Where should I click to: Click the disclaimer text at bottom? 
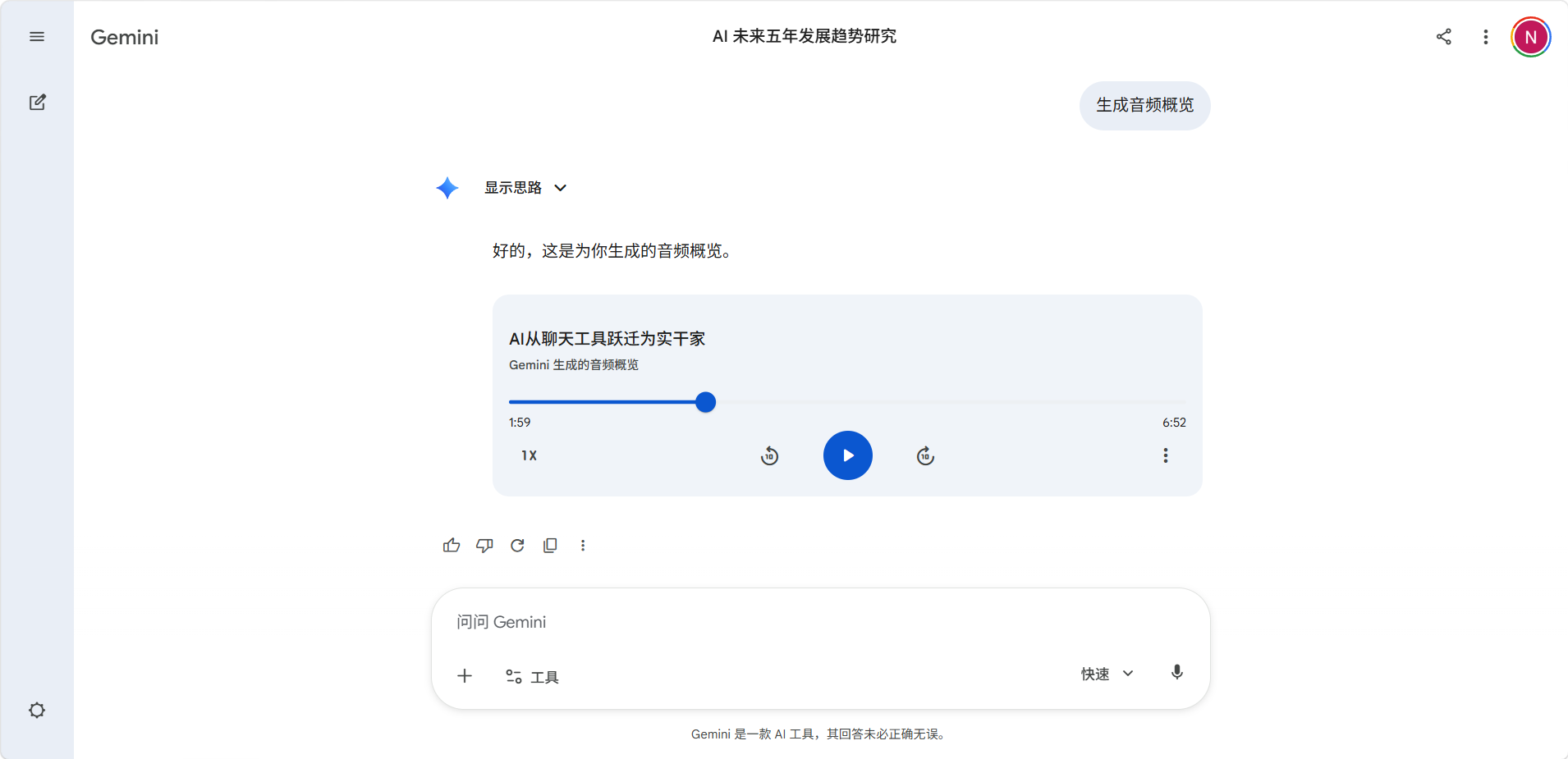click(819, 734)
